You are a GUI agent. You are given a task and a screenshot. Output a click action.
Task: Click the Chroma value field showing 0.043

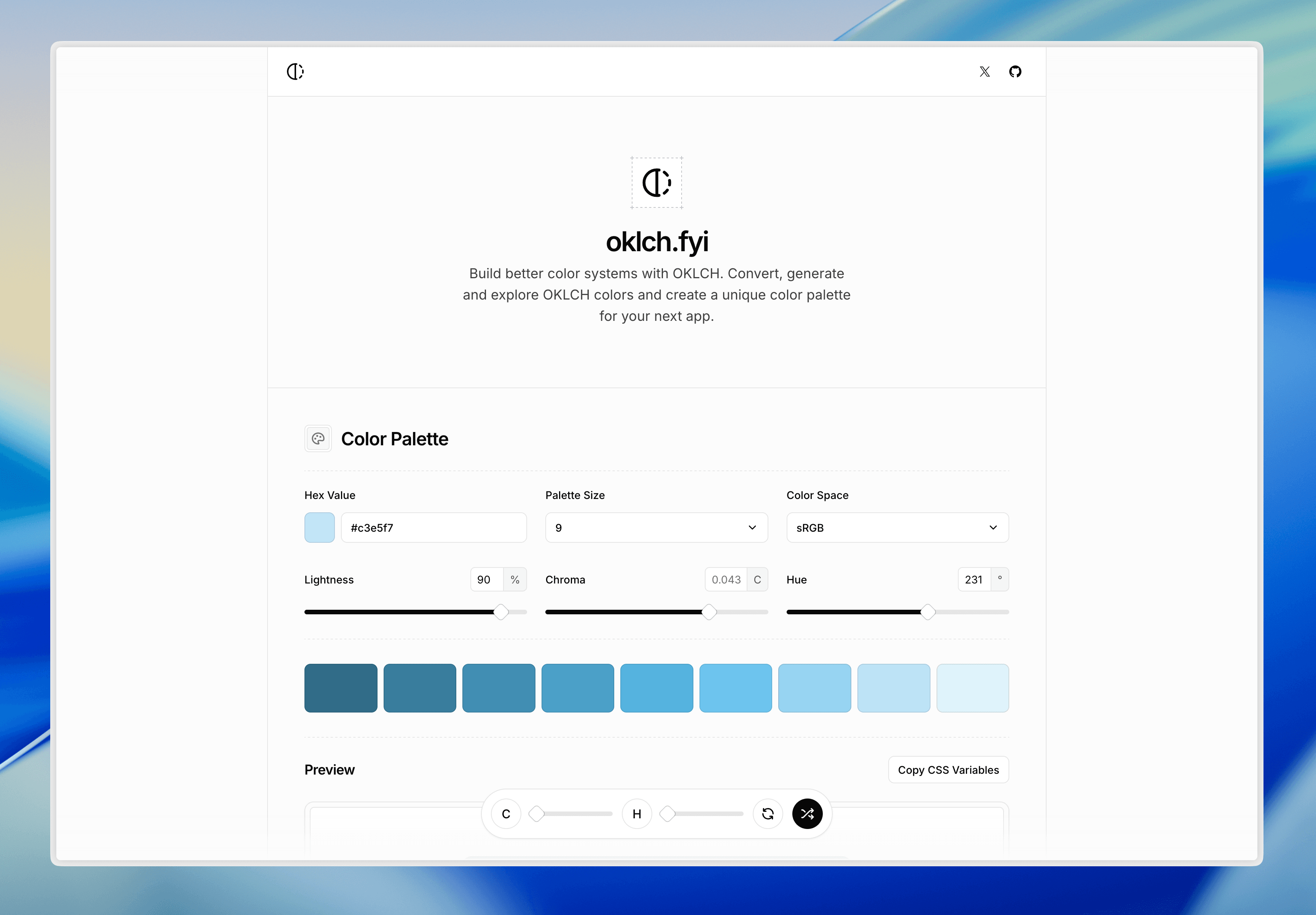click(x=726, y=580)
